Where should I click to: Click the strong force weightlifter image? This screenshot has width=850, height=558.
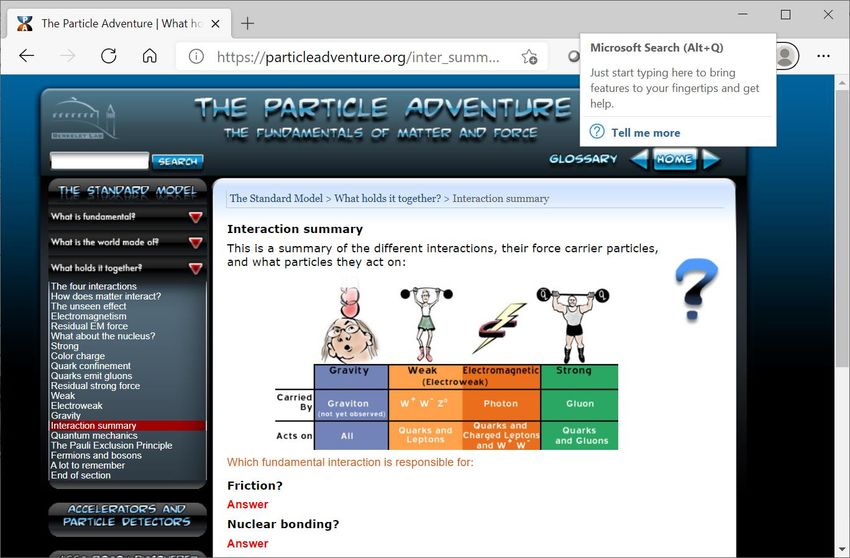[573, 324]
